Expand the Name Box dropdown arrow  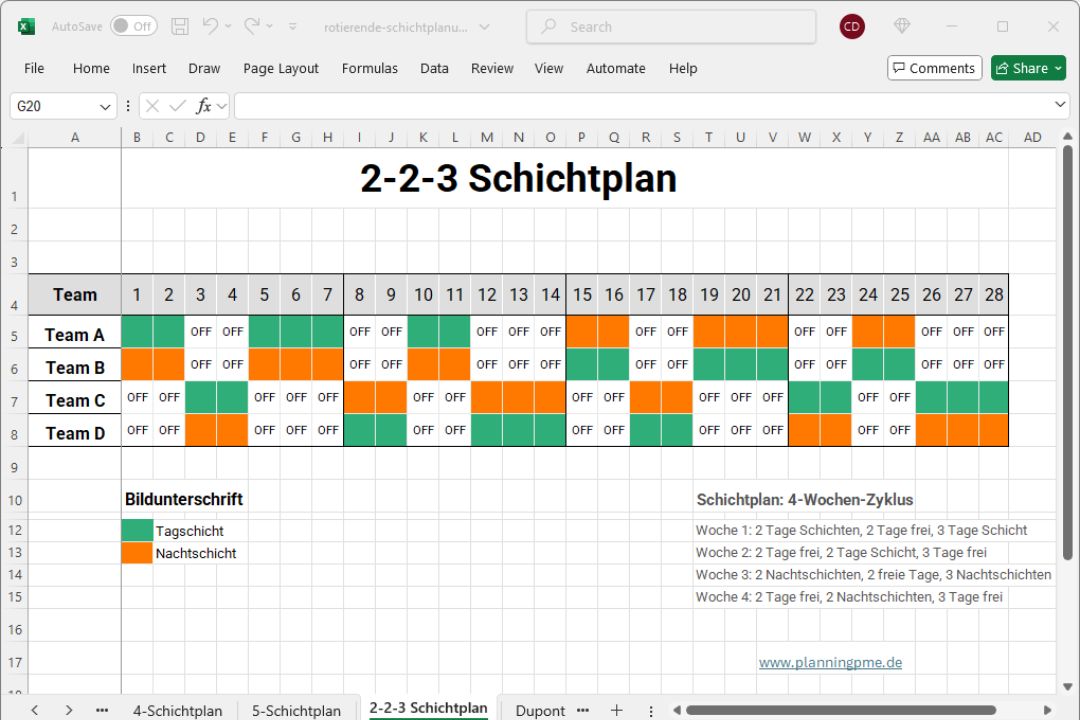pyautogui.click(x=105, y=106)
